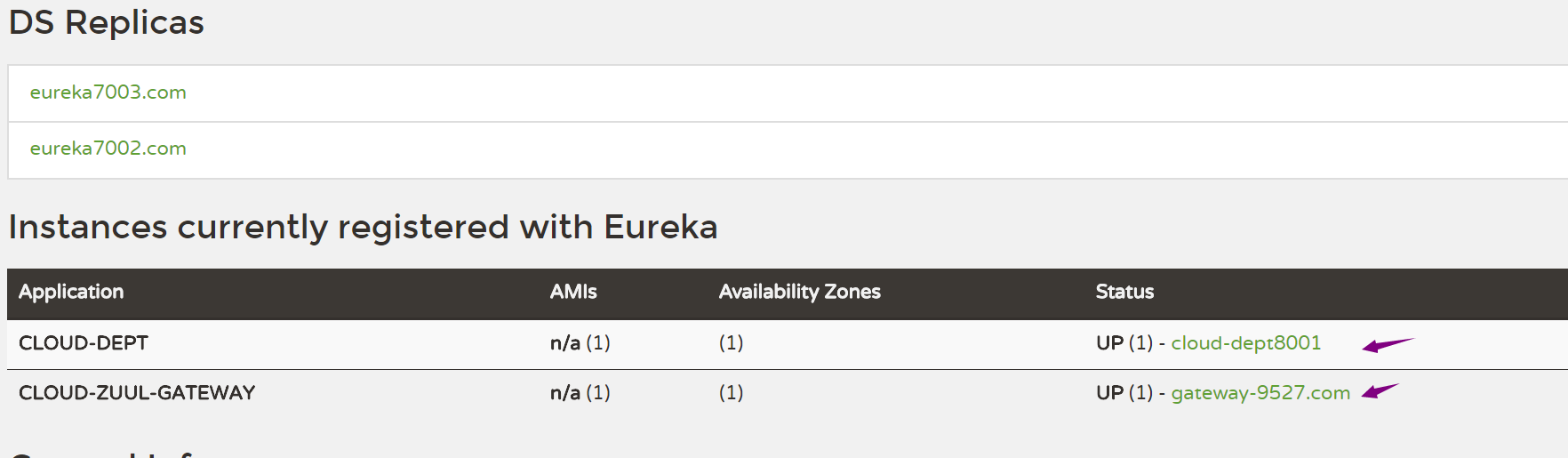
Task: Open the gateway-9527.com instance link
Action: [1260, 393]
